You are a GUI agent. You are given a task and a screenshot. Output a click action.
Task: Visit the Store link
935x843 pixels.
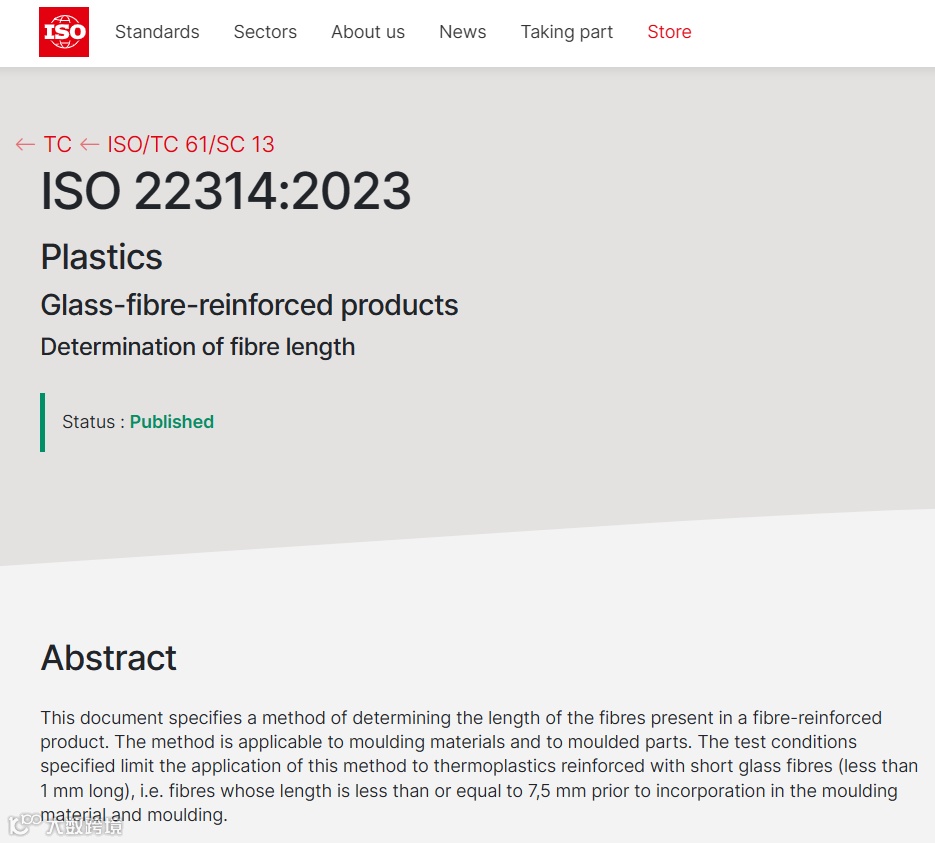[x=669, y=32]
